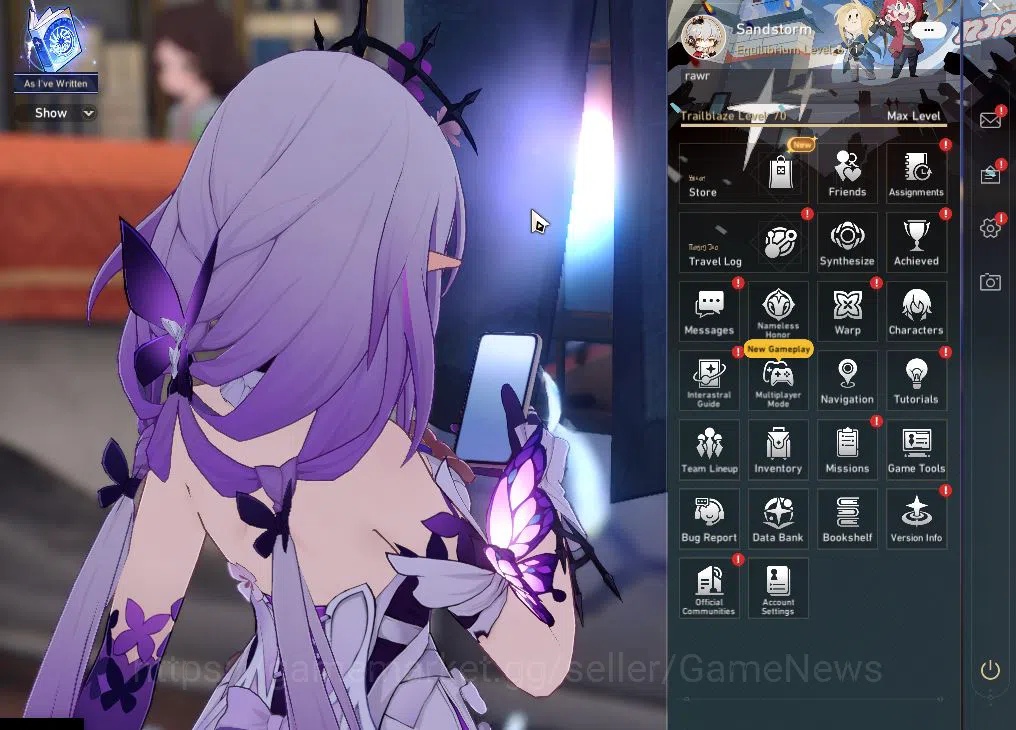Click the Sandstorm profile avatar
Image resolution: width=1016 pixels, height=730 pixels.
(704, 37)
